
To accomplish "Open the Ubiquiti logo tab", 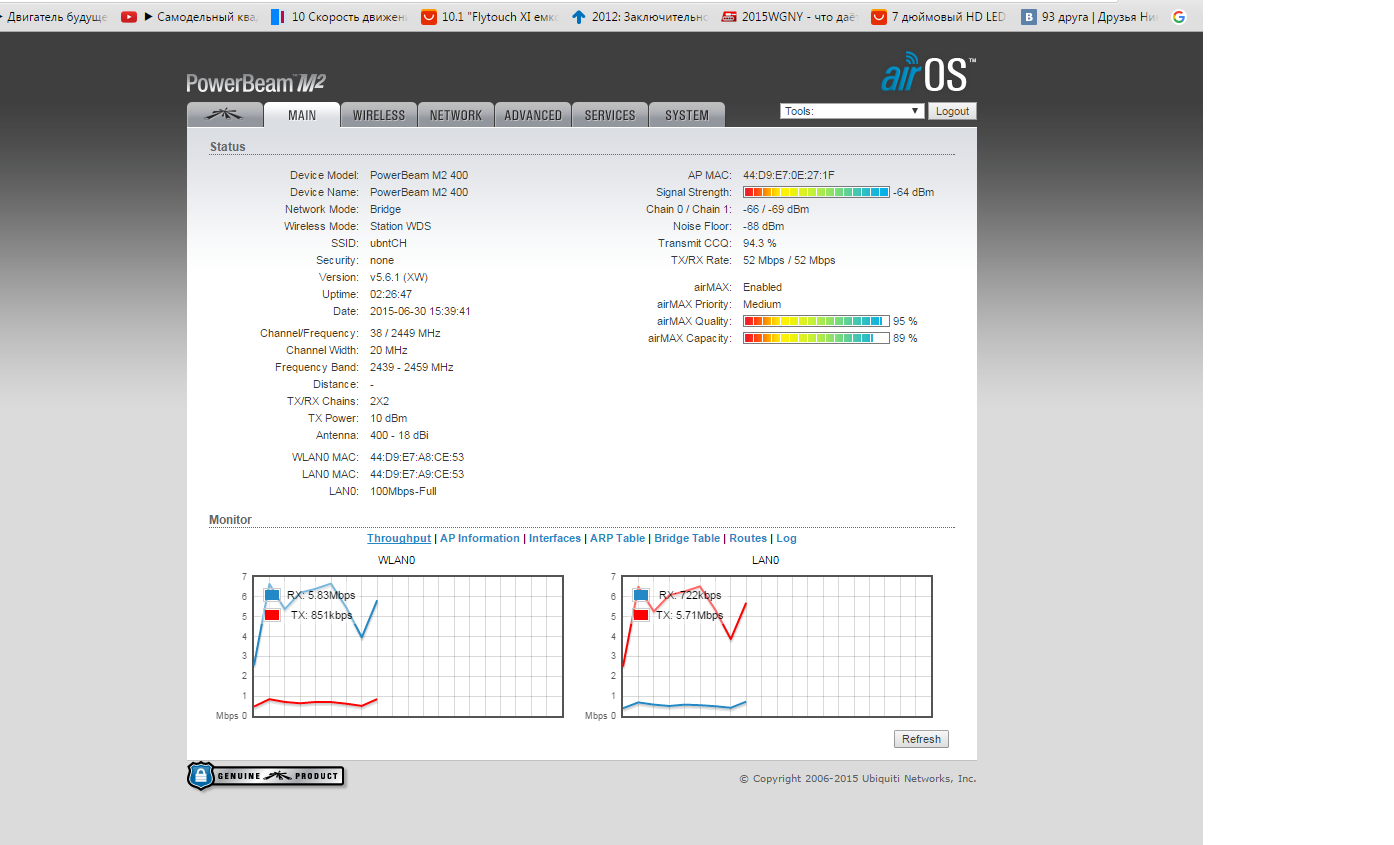I will [x=225, y=115].
